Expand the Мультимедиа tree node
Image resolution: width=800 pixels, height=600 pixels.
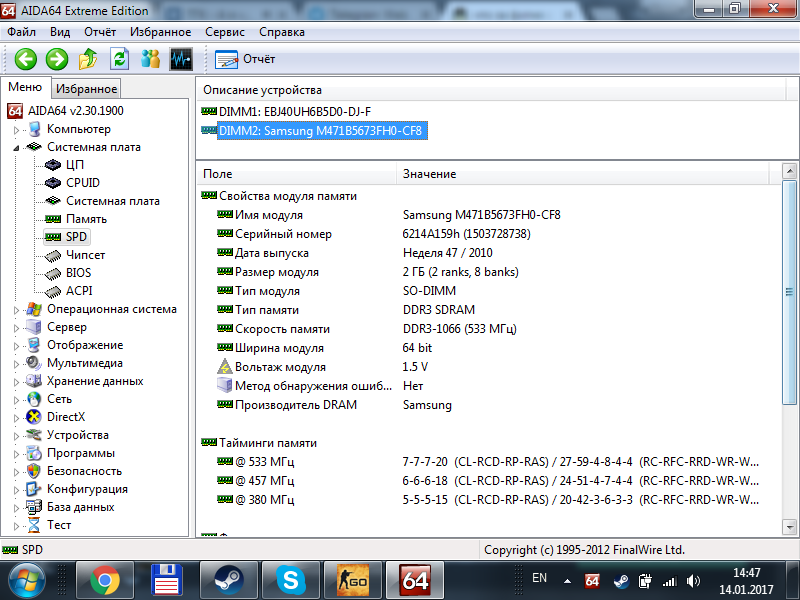coord(16,364)
